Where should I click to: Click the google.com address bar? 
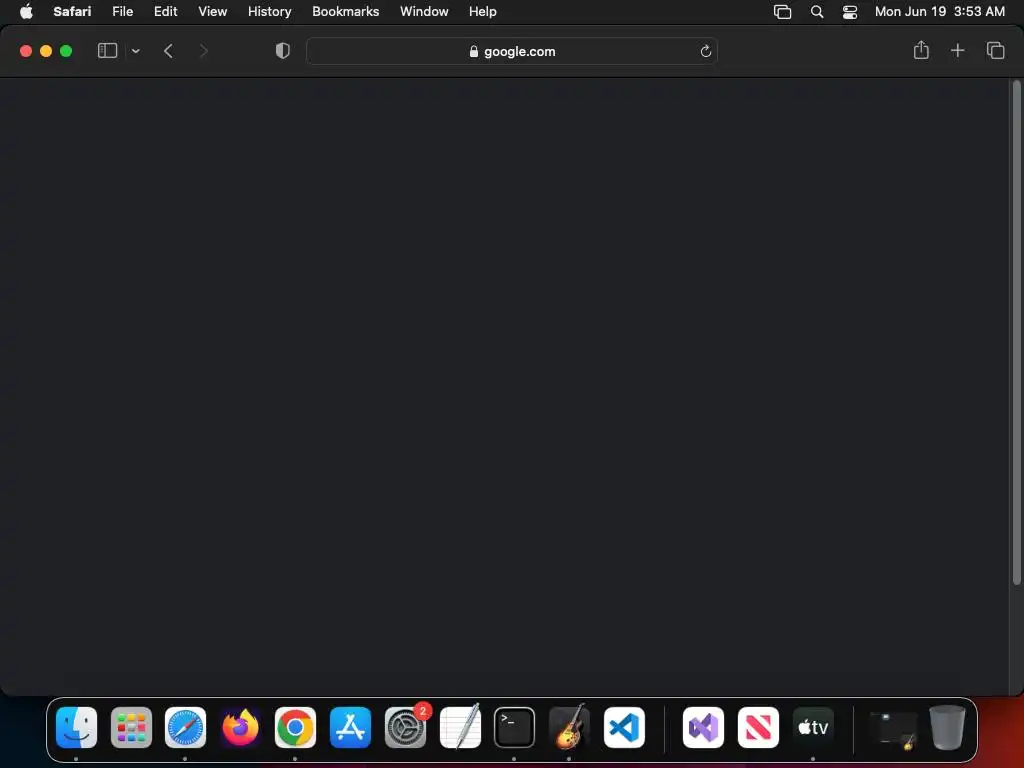tap(512, 51)
